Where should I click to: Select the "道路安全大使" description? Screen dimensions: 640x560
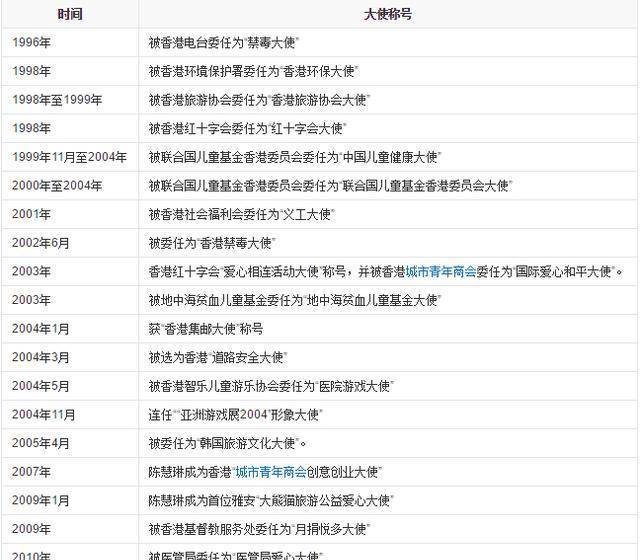point(218,357)
